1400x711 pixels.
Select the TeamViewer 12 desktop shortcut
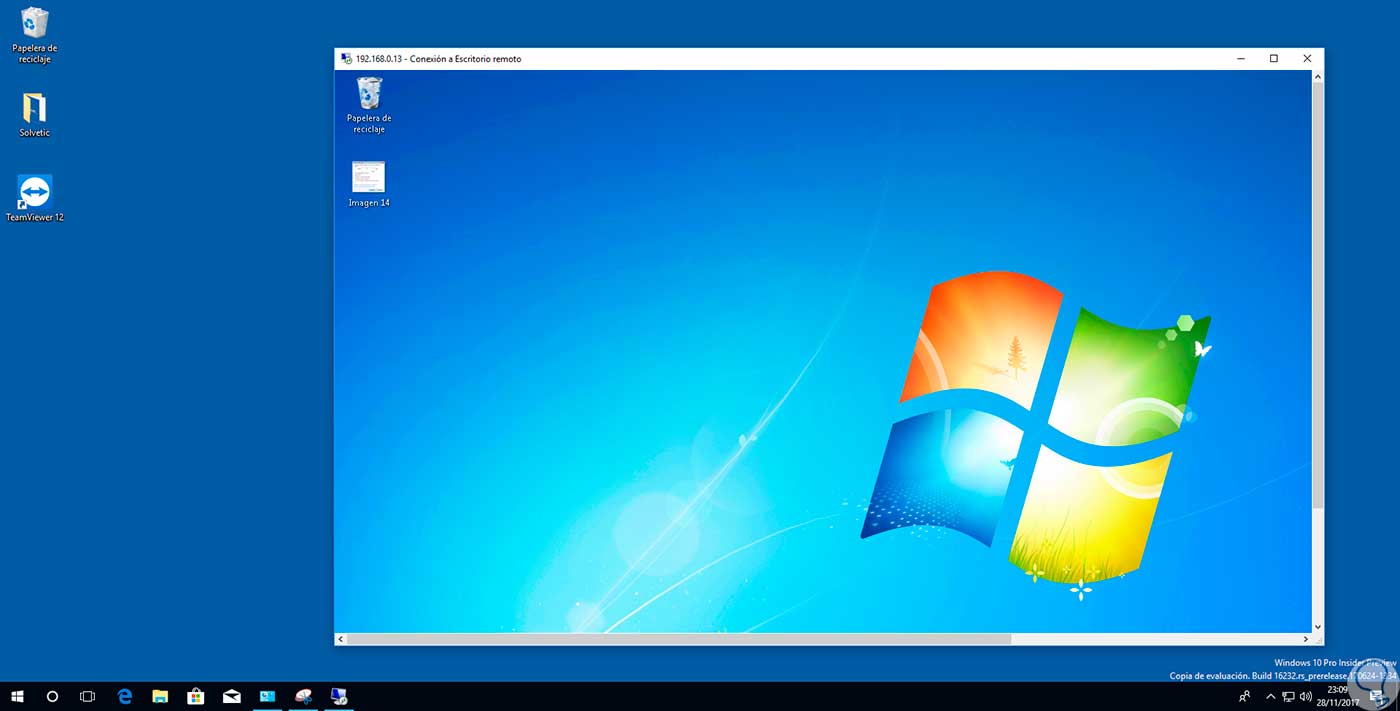35,198
